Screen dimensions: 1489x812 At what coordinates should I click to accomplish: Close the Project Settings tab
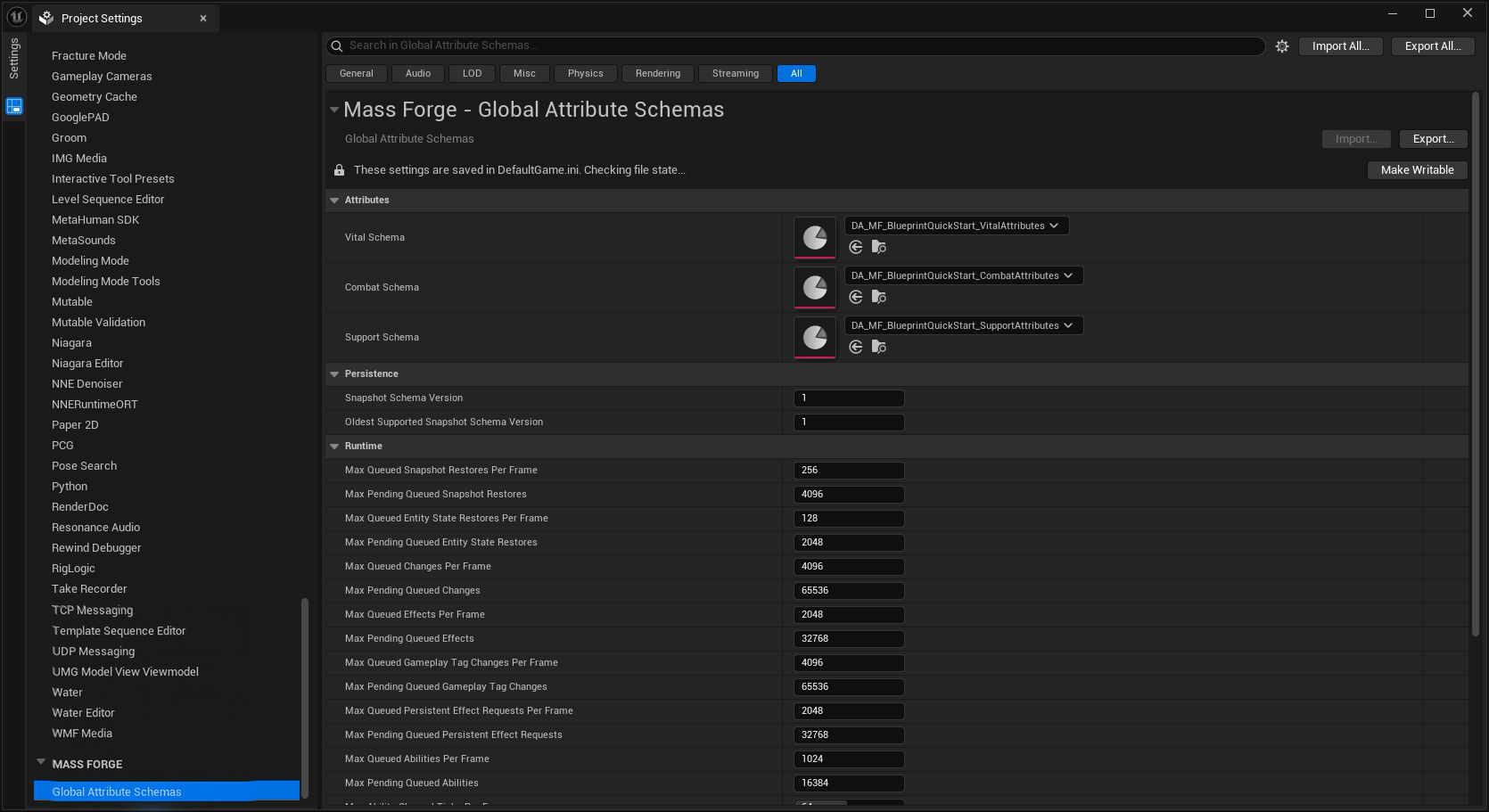click(x=203, y=18)
